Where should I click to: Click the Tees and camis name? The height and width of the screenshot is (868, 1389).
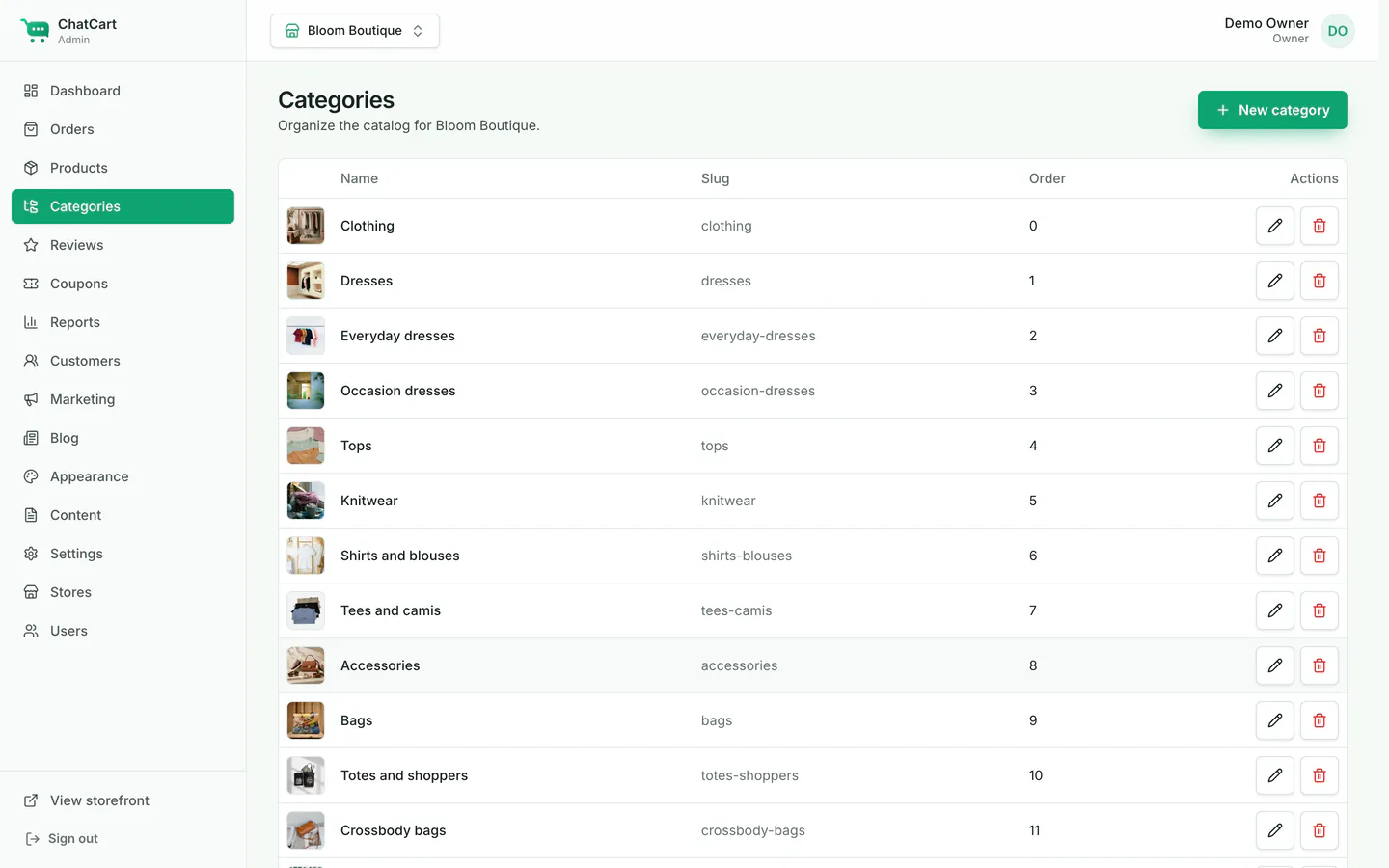click(x=391, y=610)
